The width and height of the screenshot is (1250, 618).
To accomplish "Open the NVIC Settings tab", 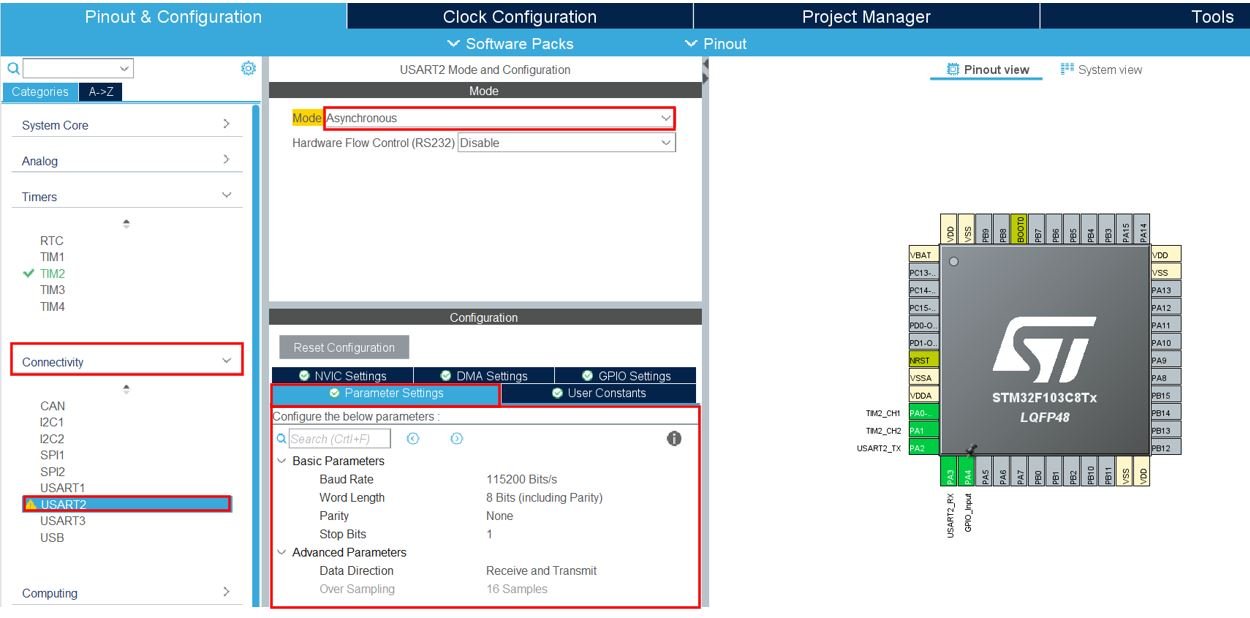I will click(343, 376).
